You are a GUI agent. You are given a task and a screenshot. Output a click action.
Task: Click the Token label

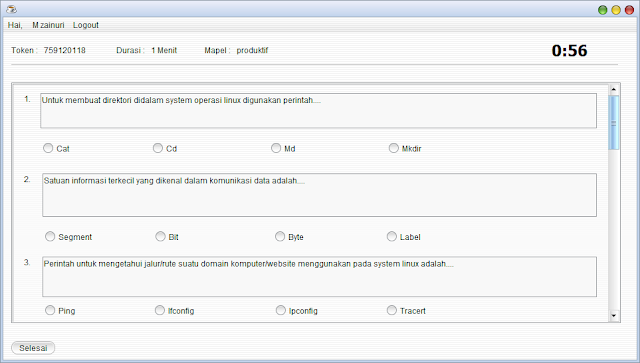tap(24, 50)
